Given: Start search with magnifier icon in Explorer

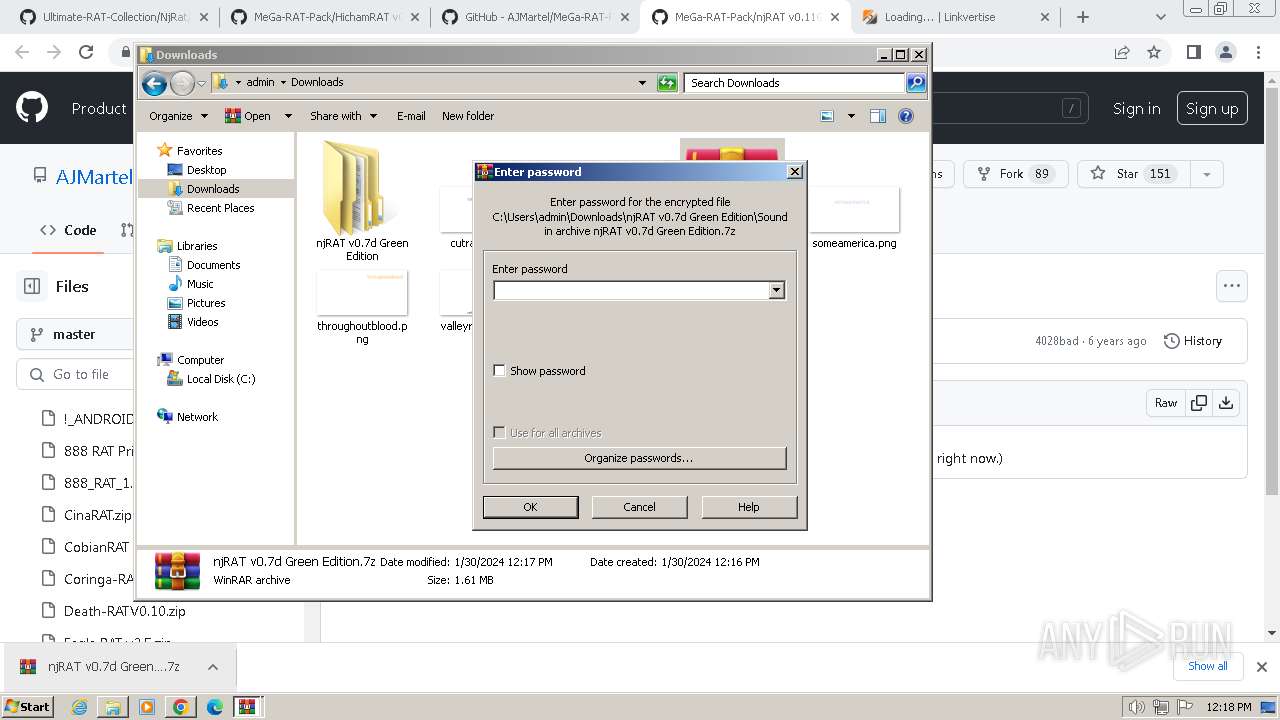Looking at the screenshot, I should 916,83.
